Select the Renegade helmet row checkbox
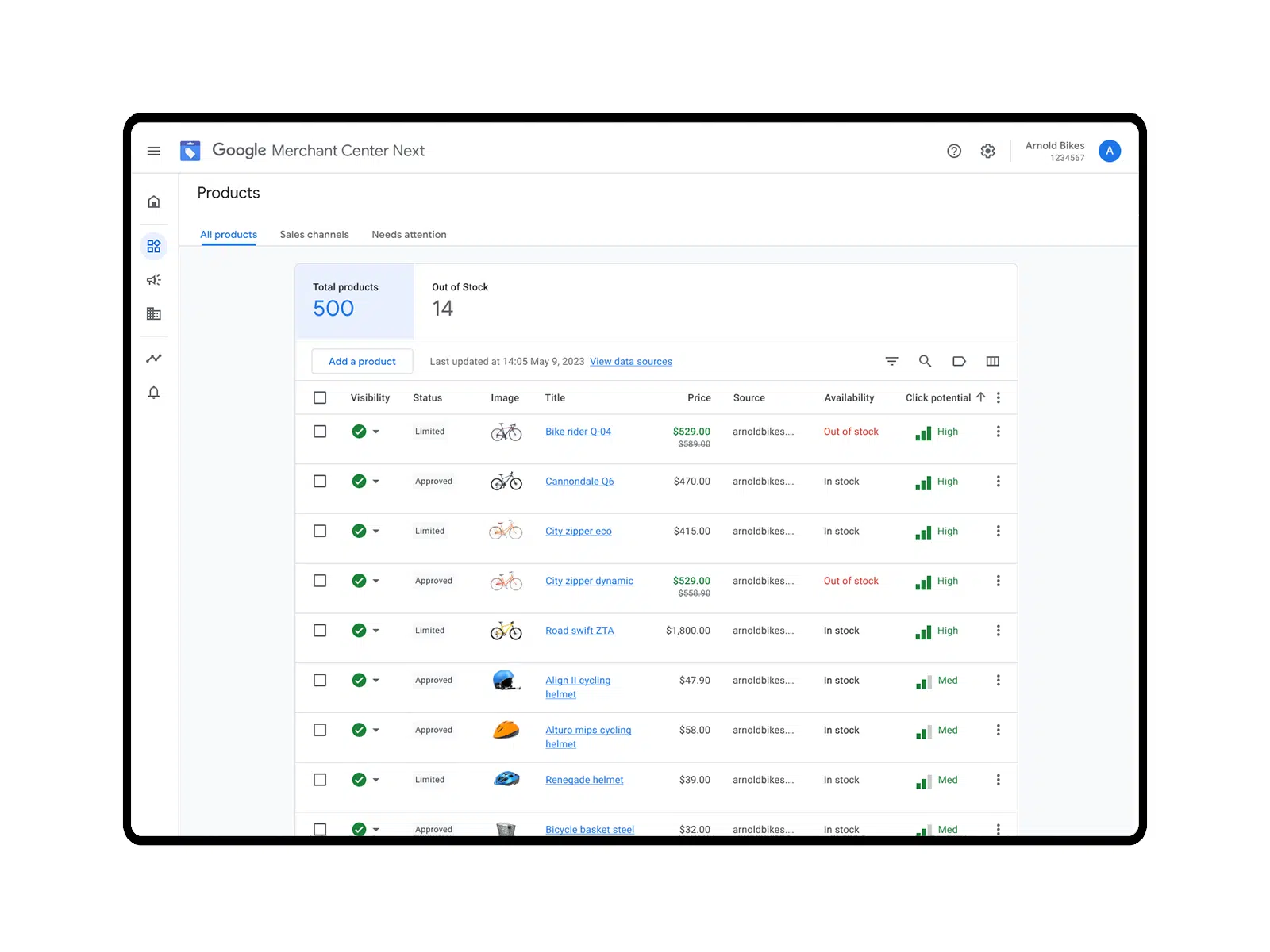The height and width of the screenshot is (952, 1270). [320, 780]
